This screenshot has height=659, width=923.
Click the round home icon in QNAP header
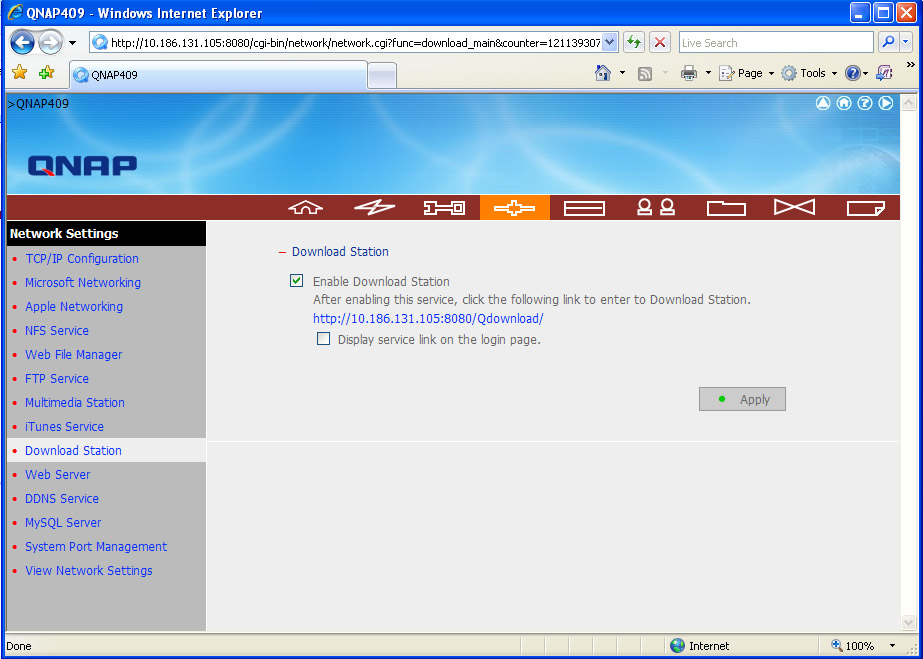(x=844, y=103)
